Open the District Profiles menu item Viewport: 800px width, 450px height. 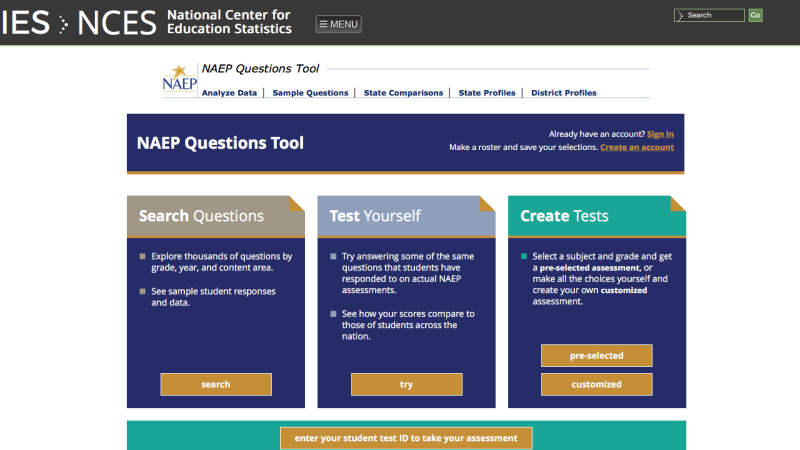point(564,93)
